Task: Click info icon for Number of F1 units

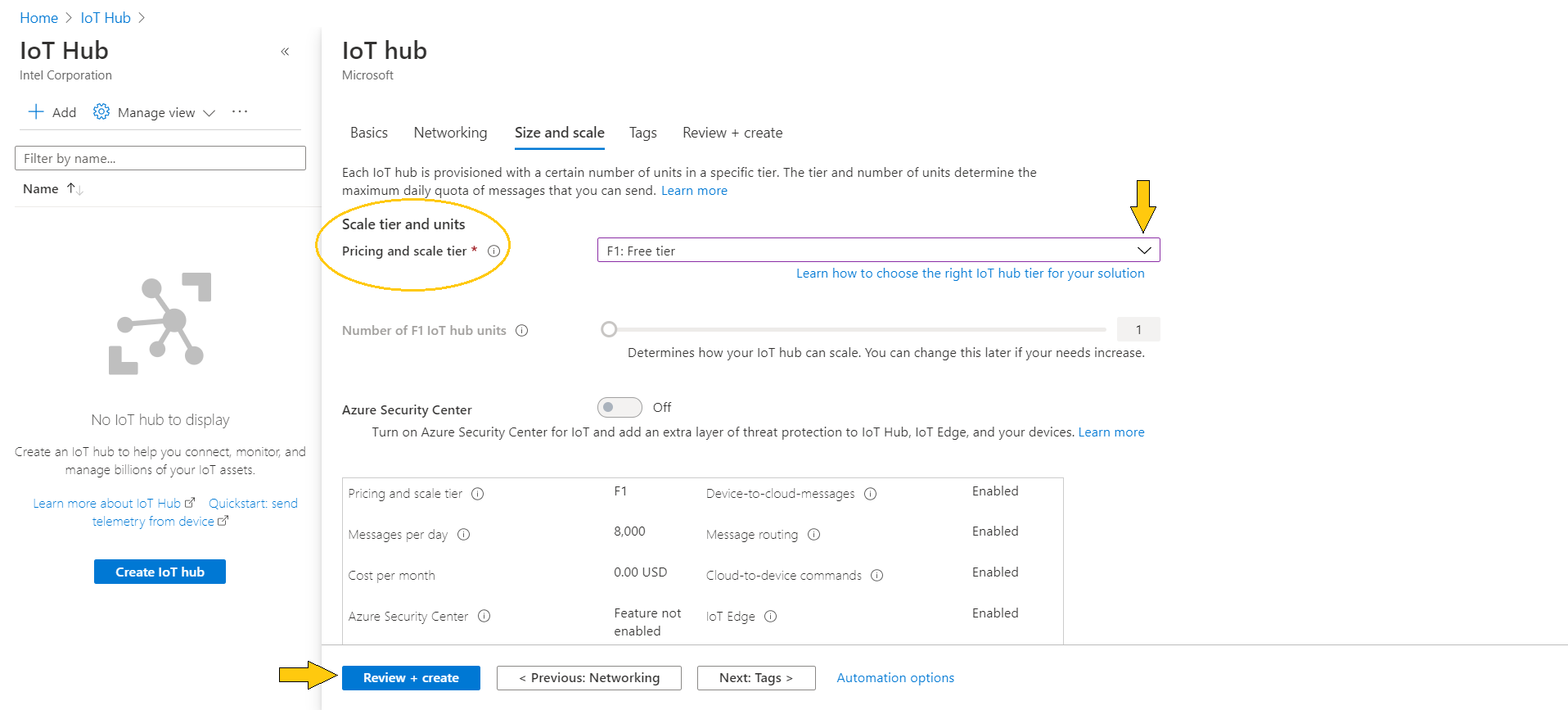Action: point(522,331)
